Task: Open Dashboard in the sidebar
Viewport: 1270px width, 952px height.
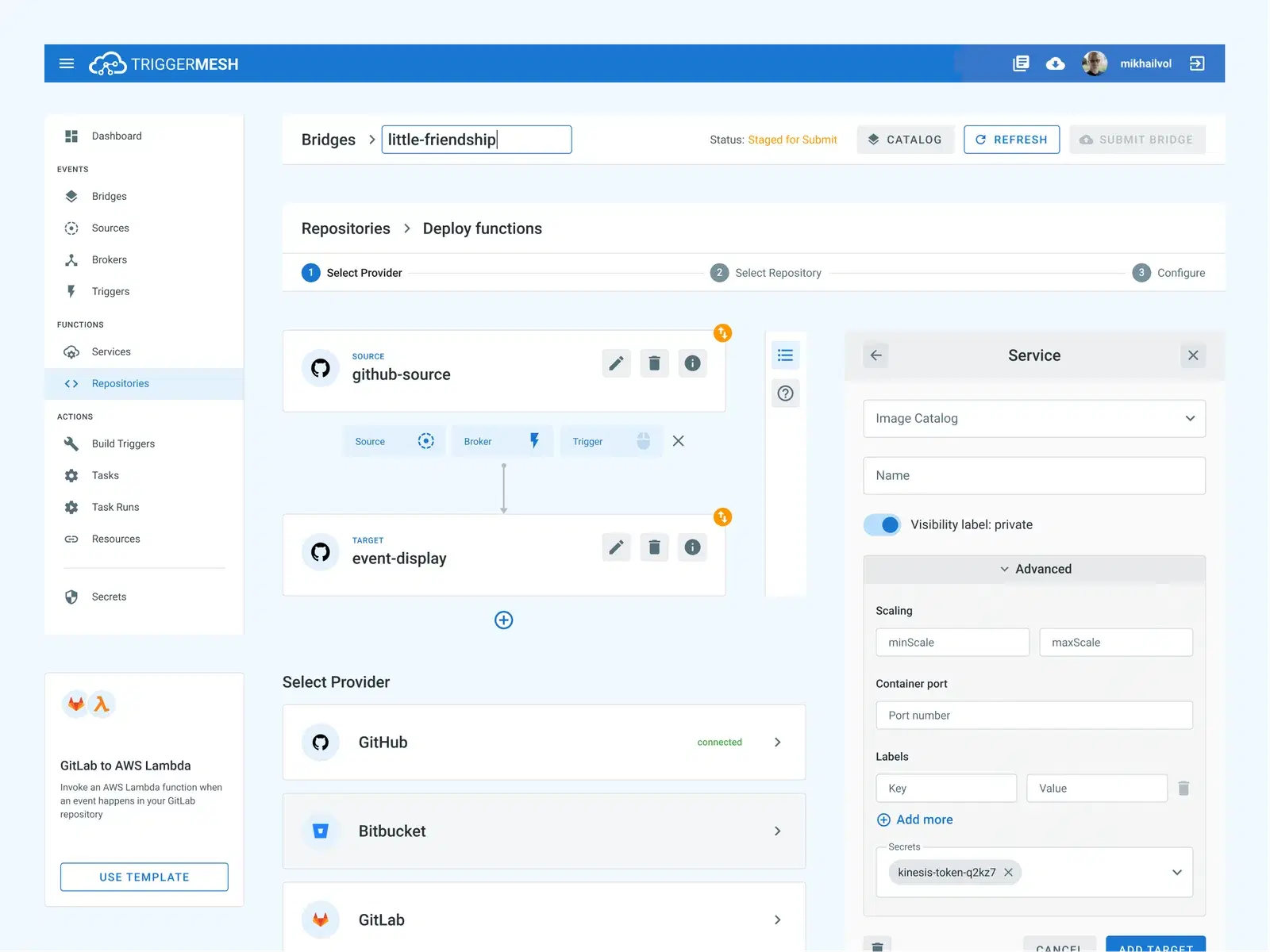Action: pyautogui.click(x=144, y=136)
